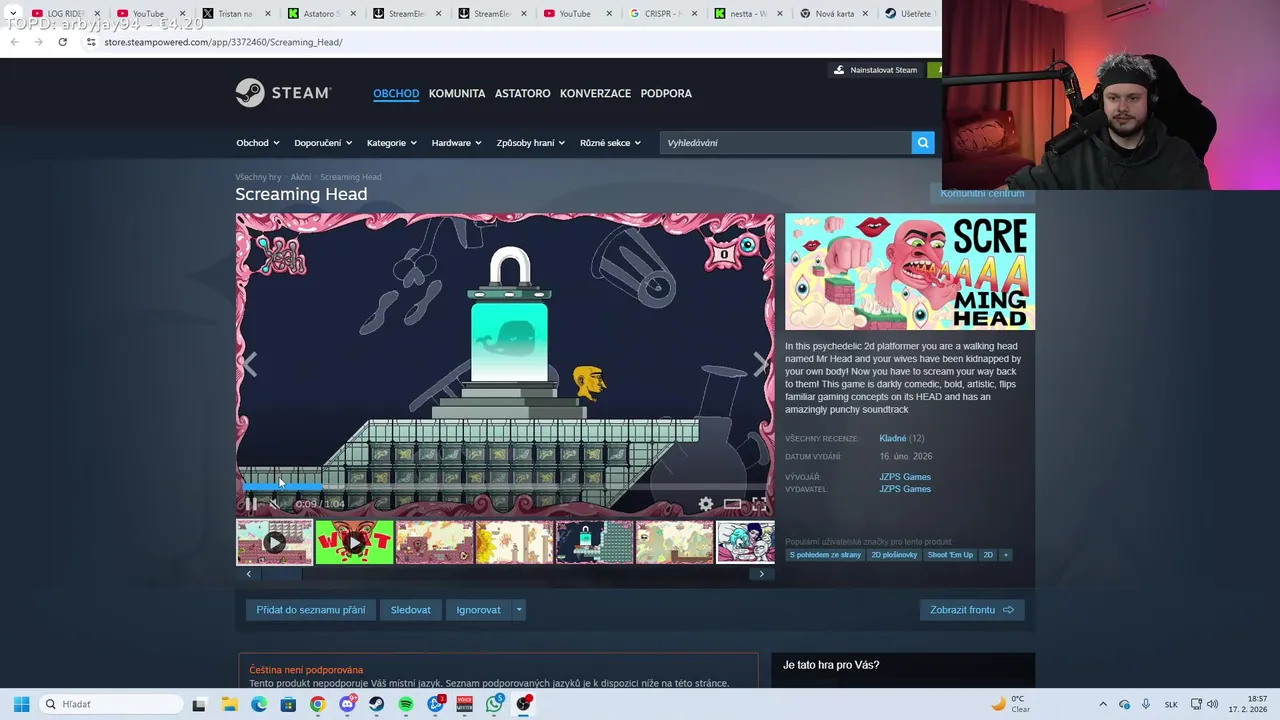The image size is (1280, 720).
Task: Click the Shoot 'Em Up tag
Action: click(x=950, y=555)
